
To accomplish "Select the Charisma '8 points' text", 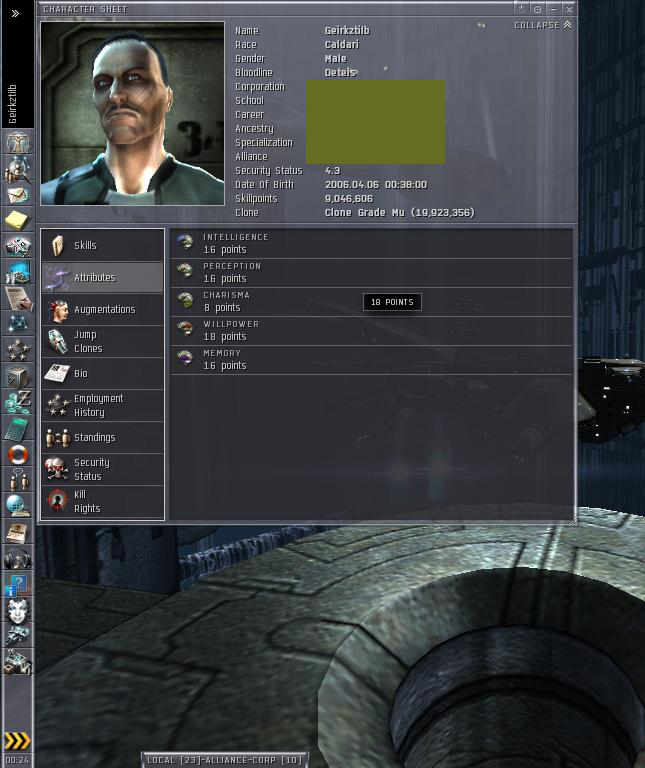I will [x=222, y=307].
